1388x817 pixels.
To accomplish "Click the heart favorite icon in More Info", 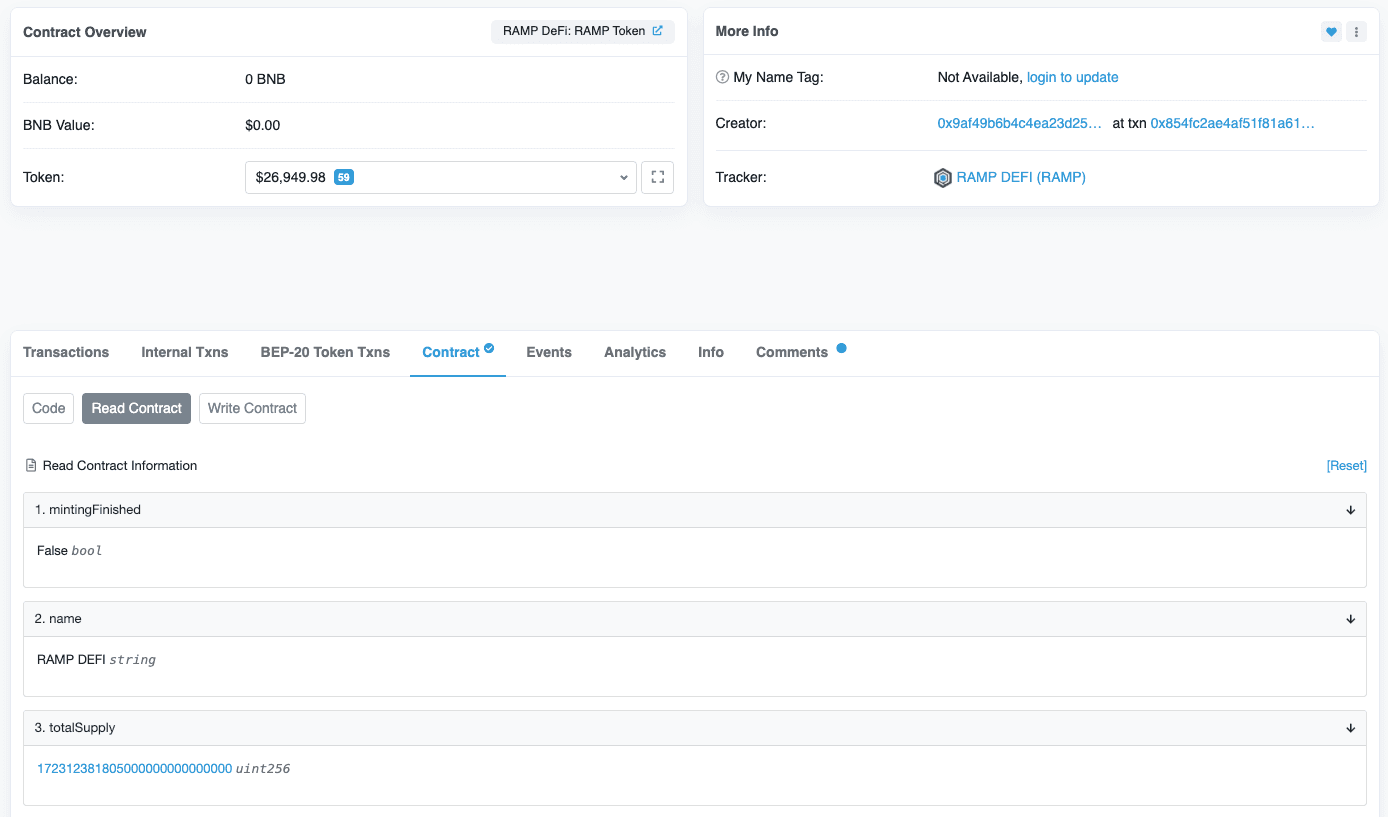I will (1331, 32).
